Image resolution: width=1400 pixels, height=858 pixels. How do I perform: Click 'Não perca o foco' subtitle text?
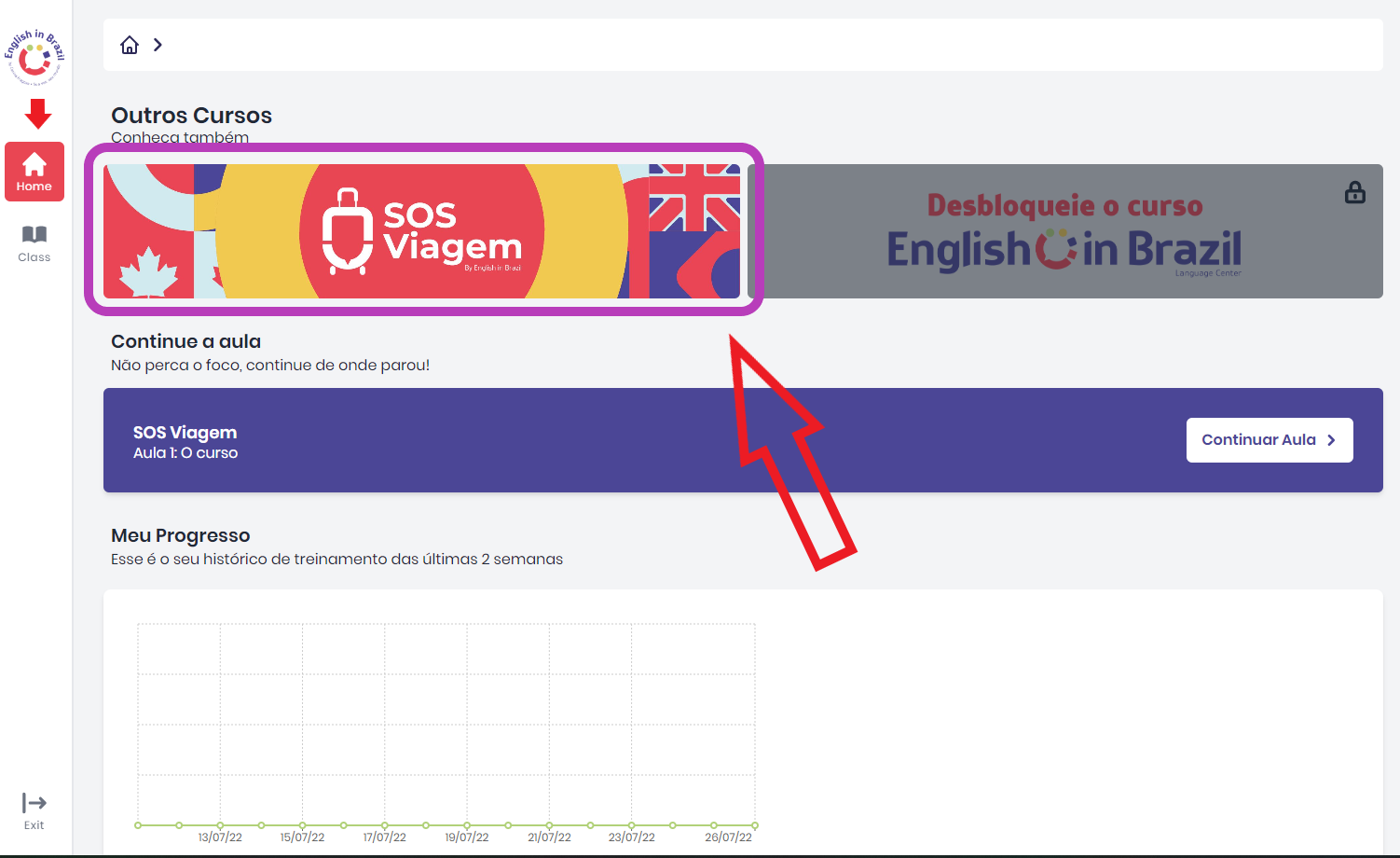tap(270, 366)
